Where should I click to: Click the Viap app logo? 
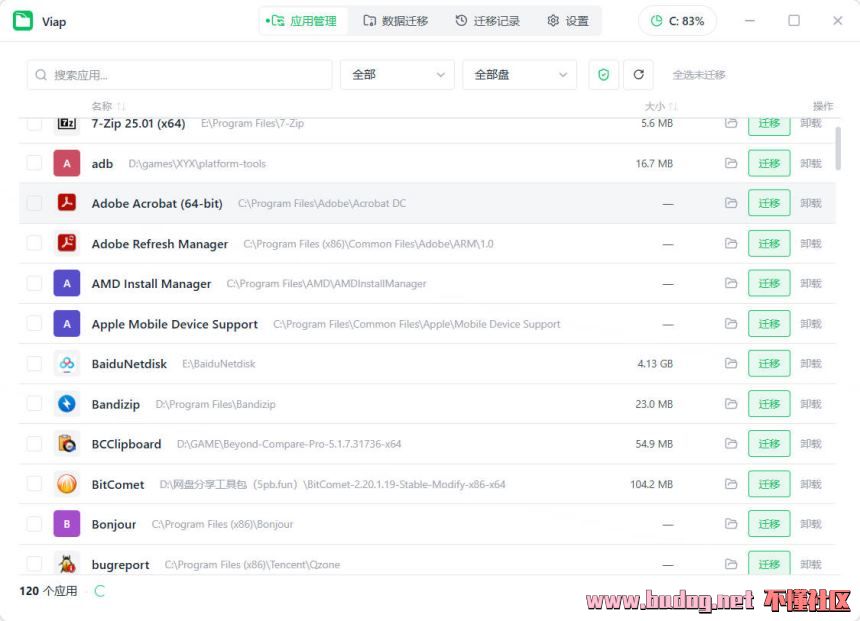23,21
